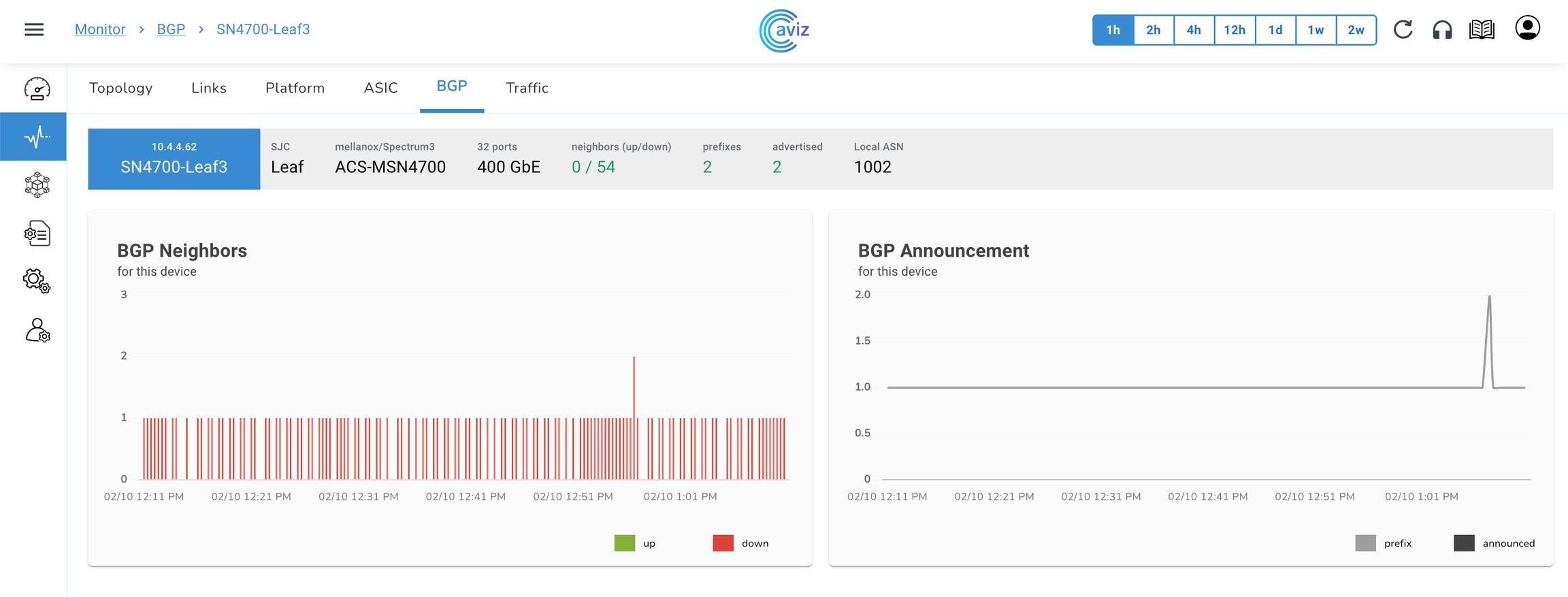Open the documentation book icon
Image resolution: width=1568 pixels, height=597 pixels.
pyautogui.click(x=1482, y=30)
